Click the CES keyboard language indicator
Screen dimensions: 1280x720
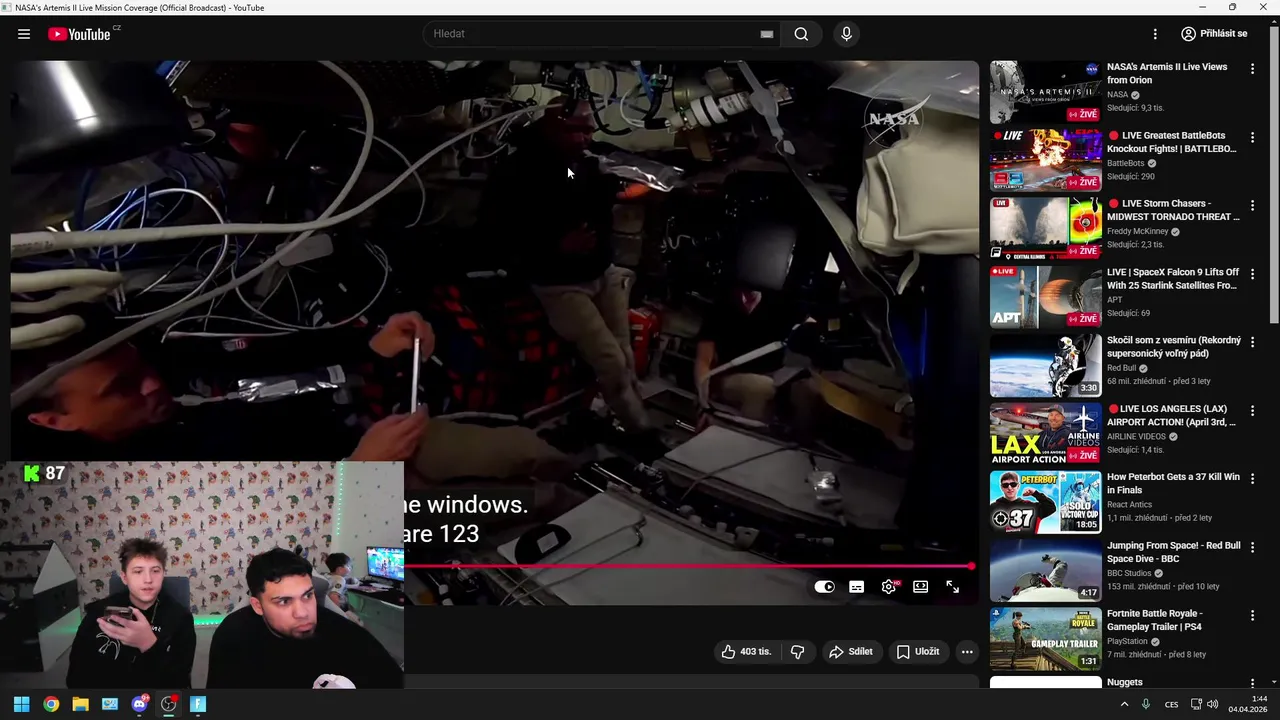pyautogui.click(x=1171, y=704)
